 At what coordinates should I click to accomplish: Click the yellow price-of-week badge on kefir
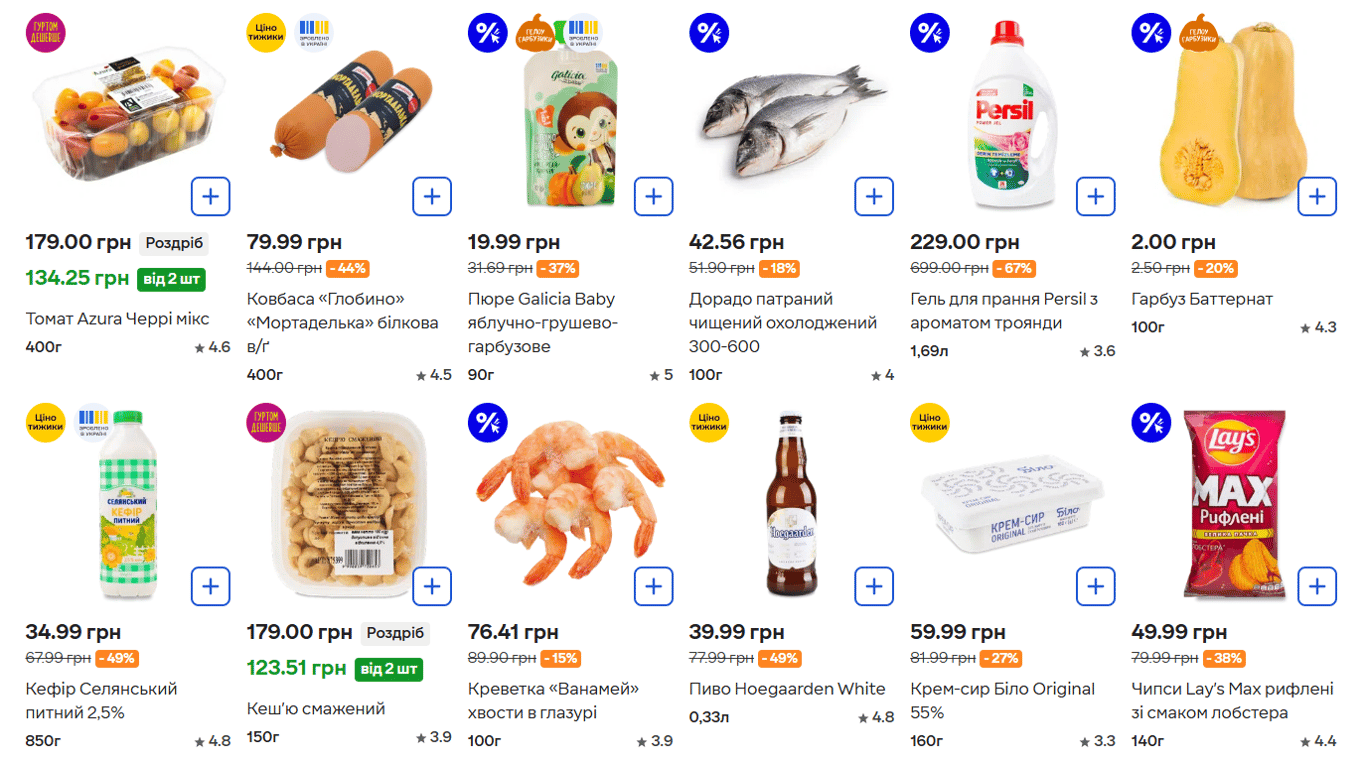(x=45, y=422)
